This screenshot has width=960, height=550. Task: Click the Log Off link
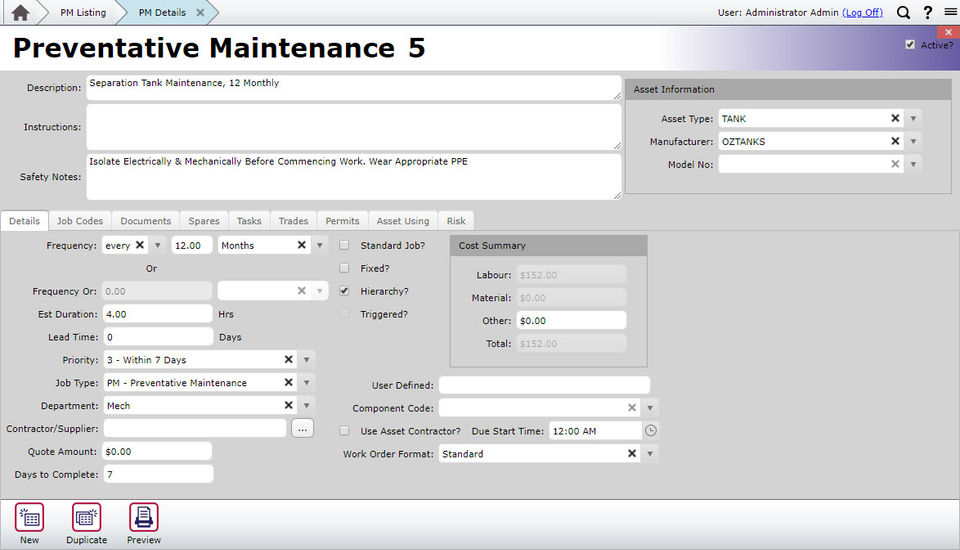(862, 13)
